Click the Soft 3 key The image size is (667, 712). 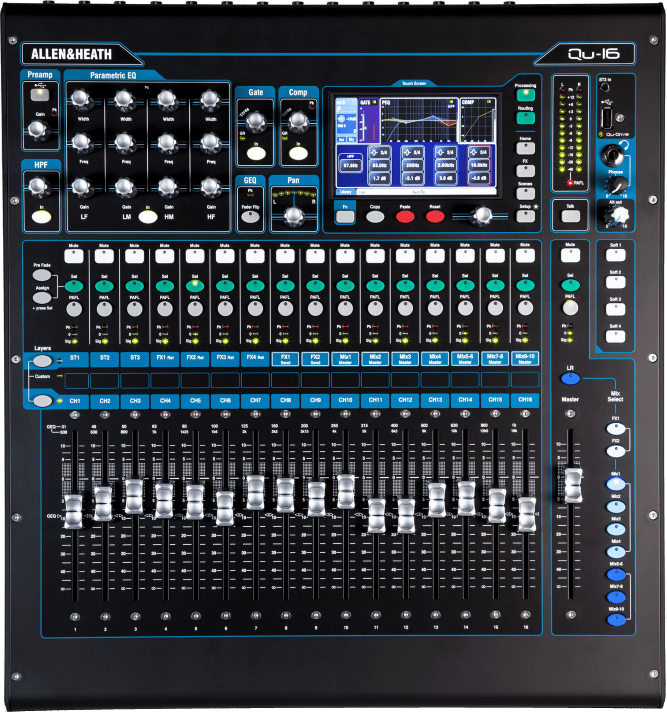(615, 309)
